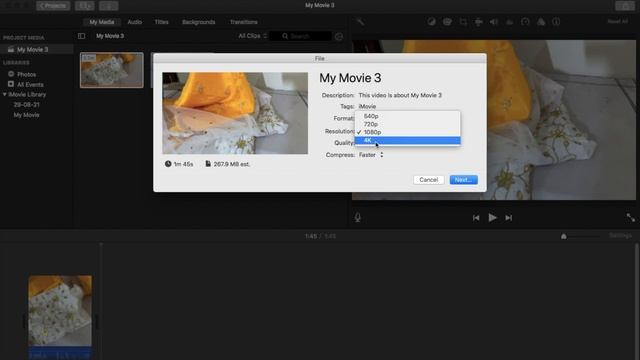Open the cropping tool

click(463, 22)
